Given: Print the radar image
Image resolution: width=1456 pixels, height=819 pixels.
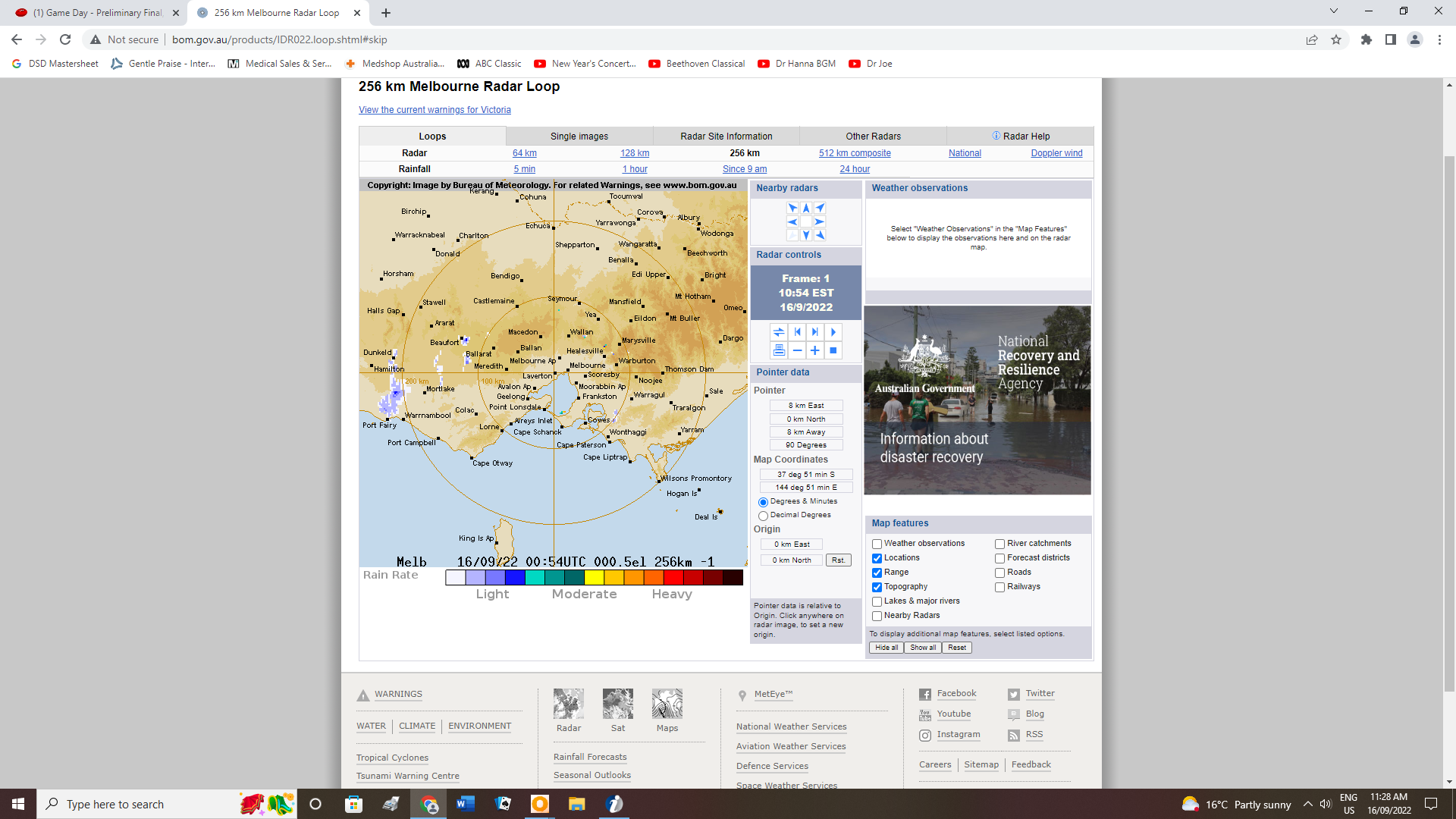Looking at the screenshot, I should (779, 350).
